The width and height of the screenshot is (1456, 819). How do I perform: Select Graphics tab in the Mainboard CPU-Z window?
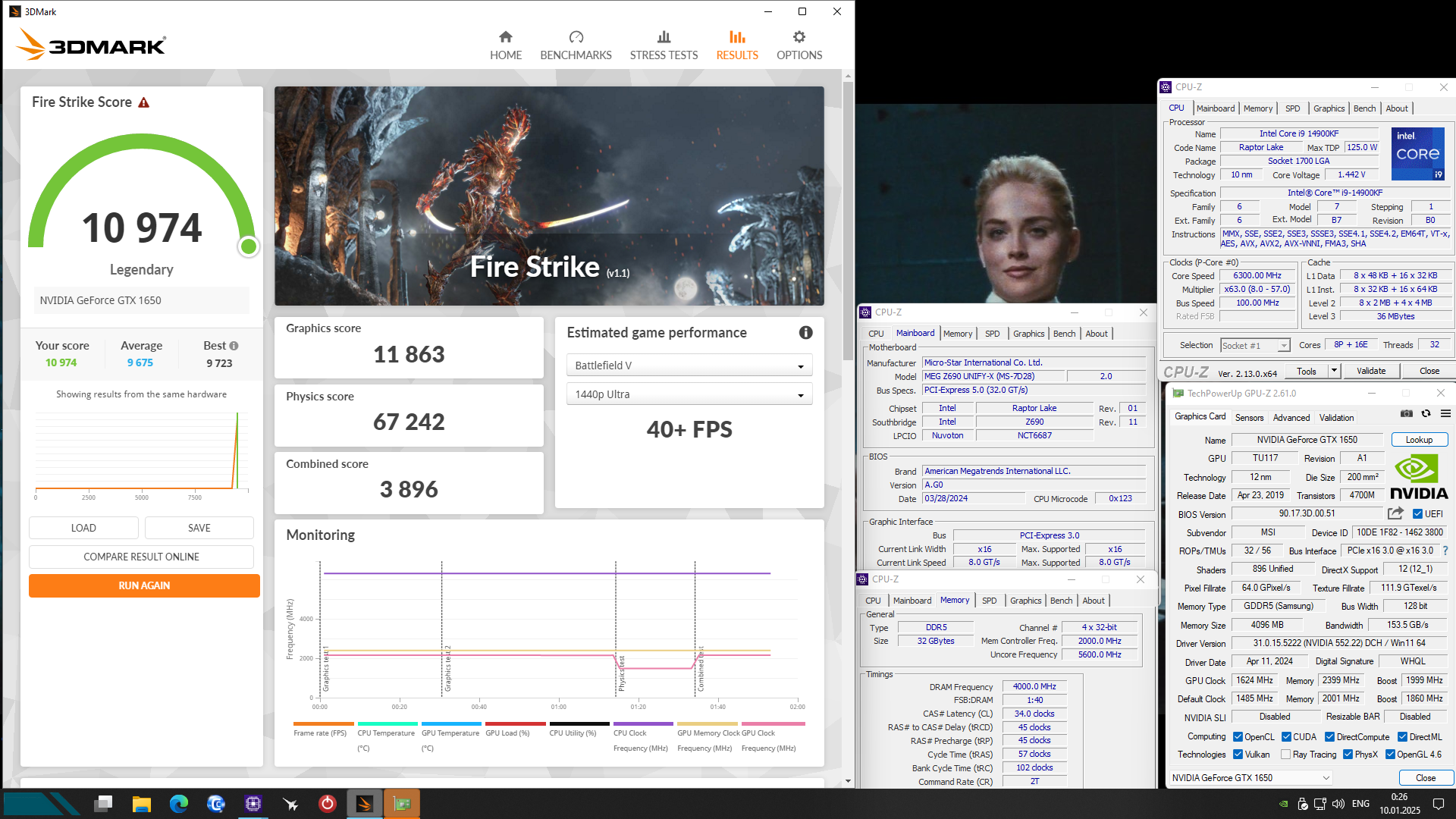point(1028,334)
